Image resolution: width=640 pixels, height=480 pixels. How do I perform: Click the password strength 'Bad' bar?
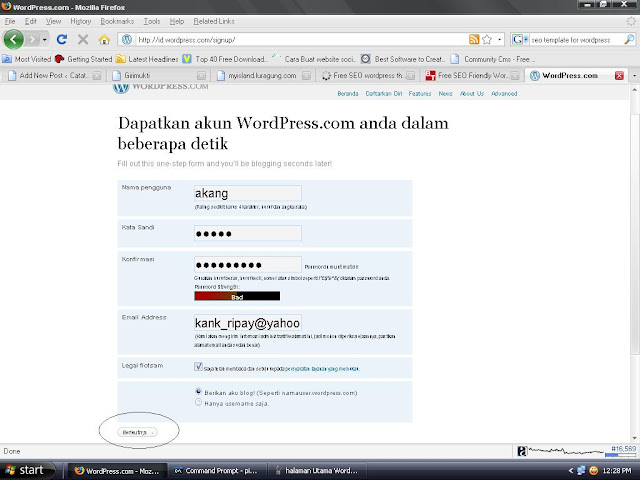click(237, 296)
